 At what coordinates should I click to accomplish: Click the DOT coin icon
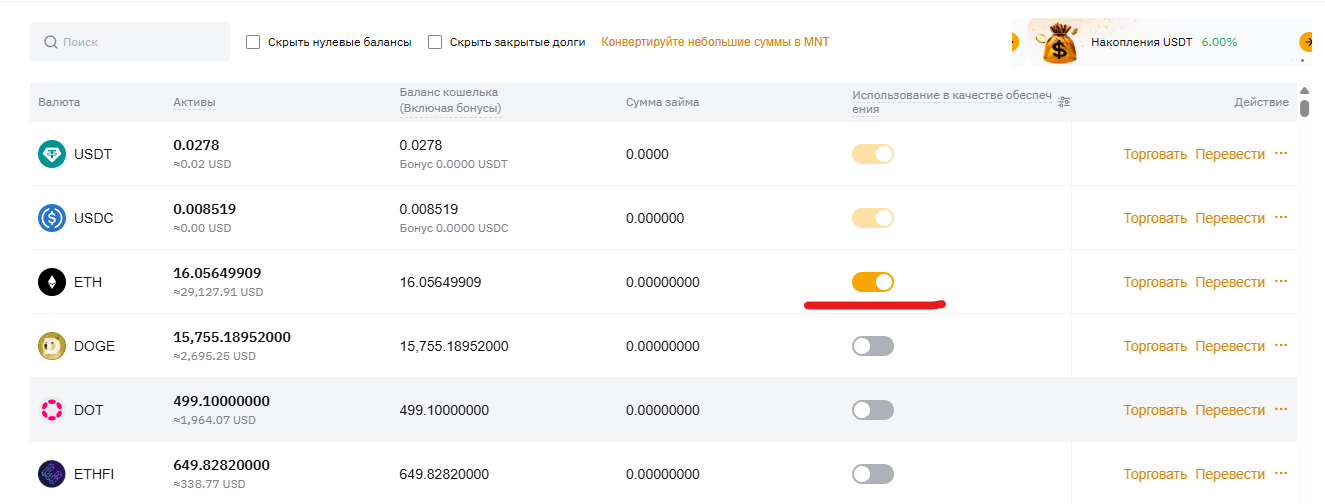pyautogui.click(x=52, y=410)
